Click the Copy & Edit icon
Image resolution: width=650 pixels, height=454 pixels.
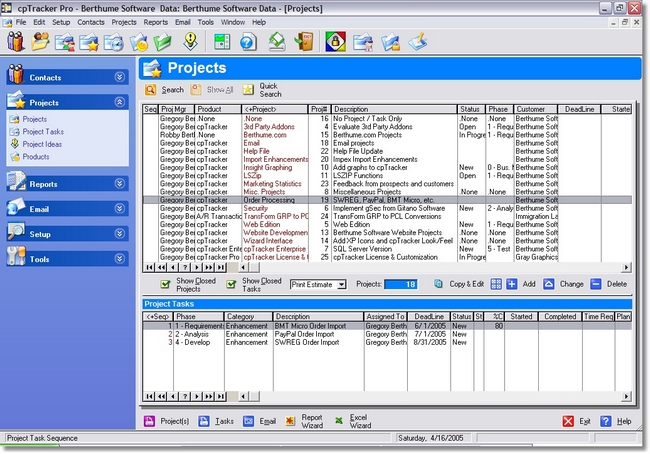438,284
